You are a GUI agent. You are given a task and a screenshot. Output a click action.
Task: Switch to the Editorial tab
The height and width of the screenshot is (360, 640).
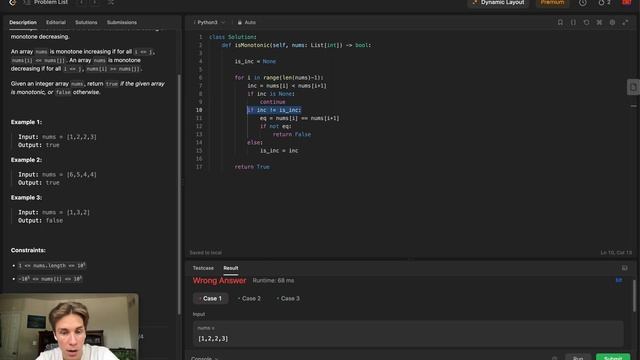56,22
